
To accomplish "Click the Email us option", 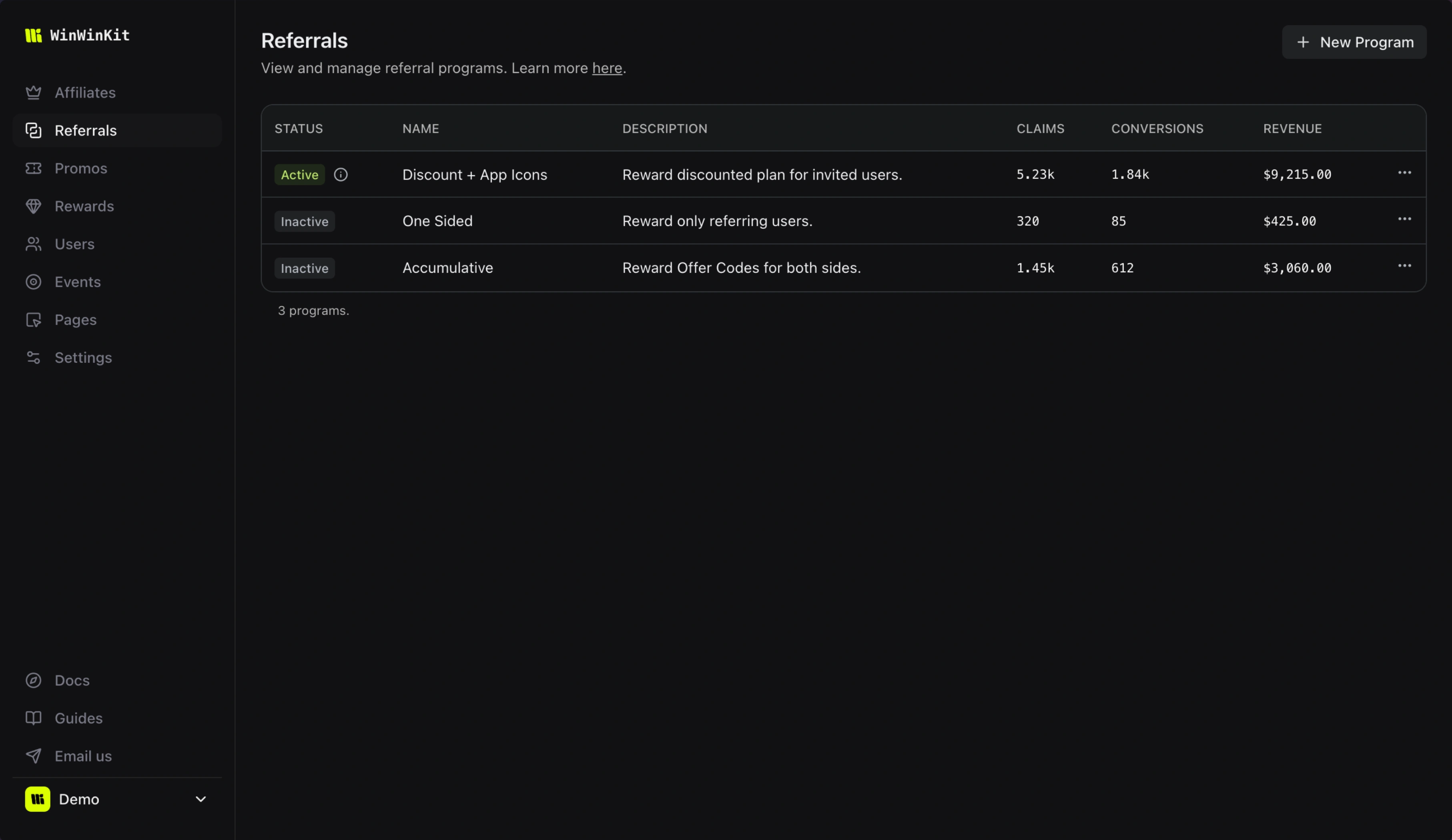I will 83,756.
